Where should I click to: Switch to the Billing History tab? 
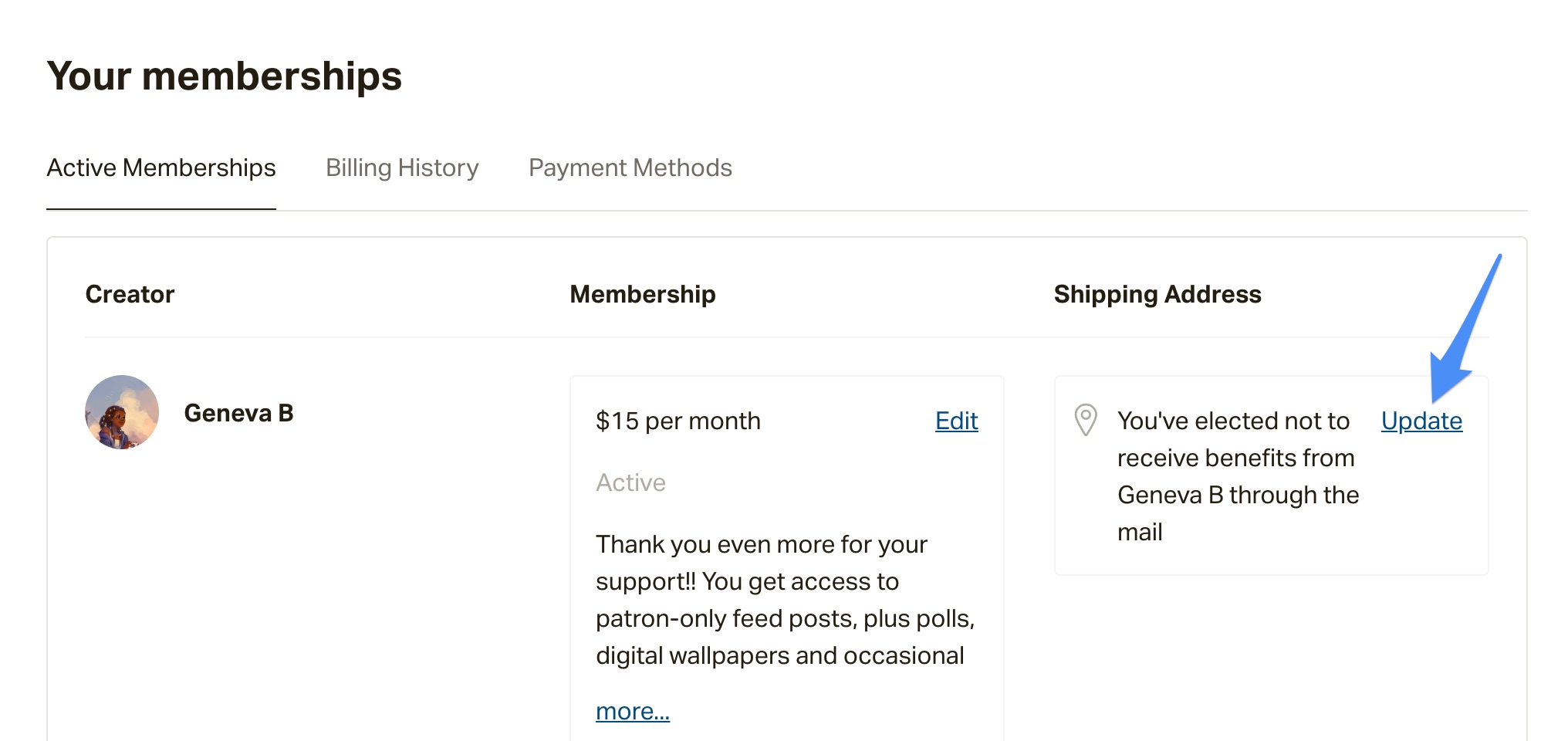pyautogui.click(x=402, y=167)
